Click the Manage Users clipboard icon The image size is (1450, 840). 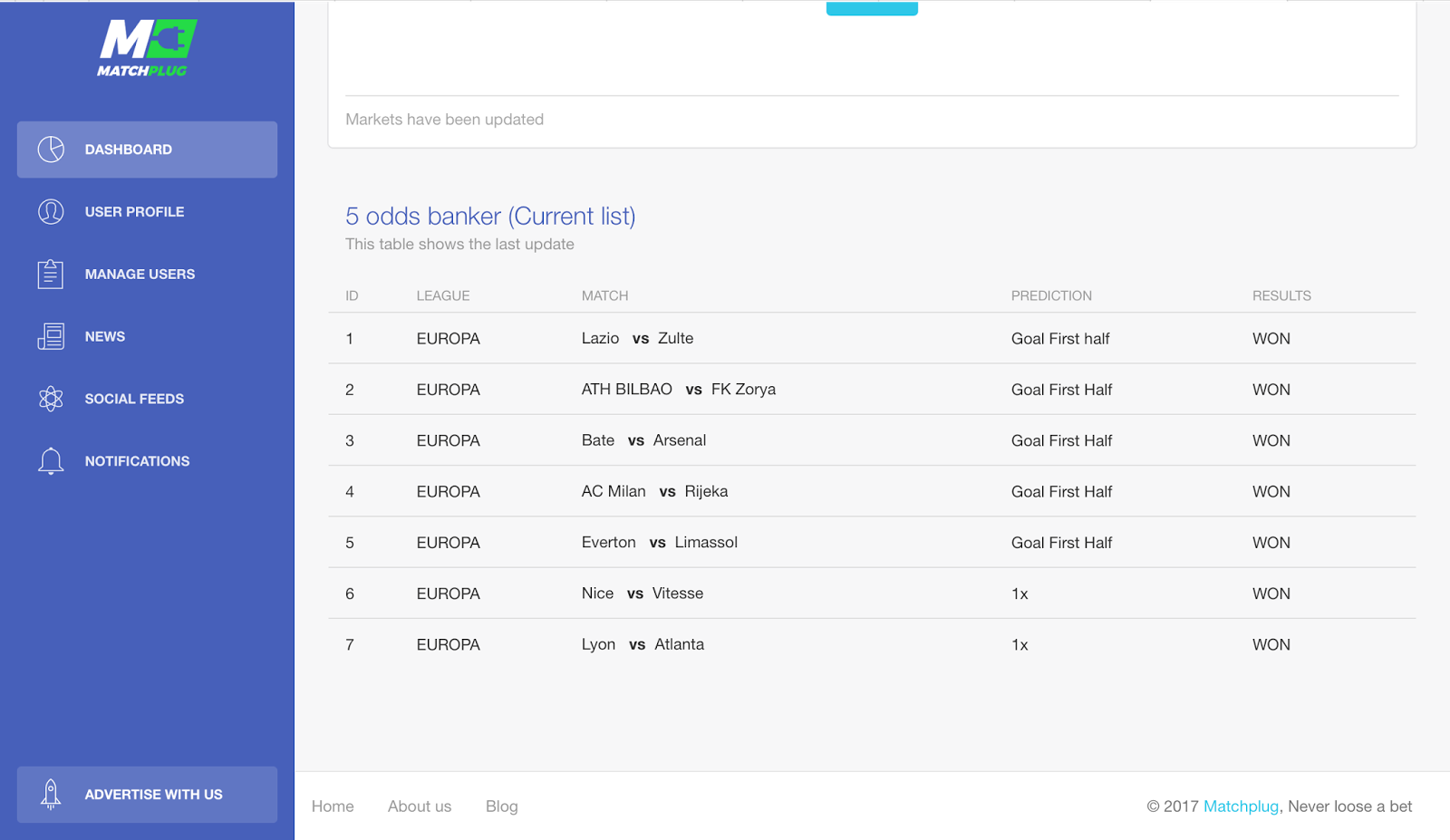click(51, 274)
